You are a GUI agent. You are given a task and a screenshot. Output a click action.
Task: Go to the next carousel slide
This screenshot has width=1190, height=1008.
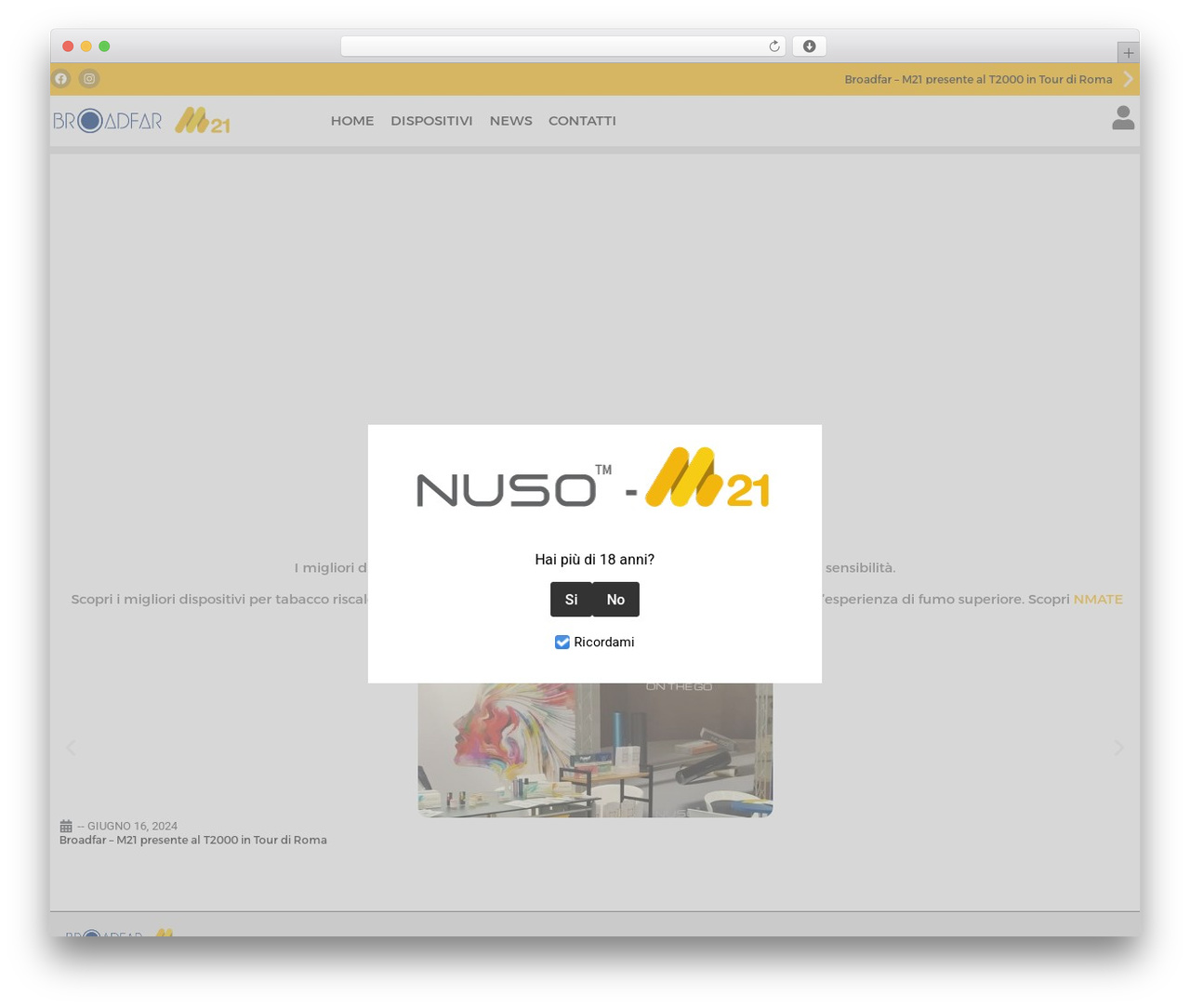point(1119,748)
